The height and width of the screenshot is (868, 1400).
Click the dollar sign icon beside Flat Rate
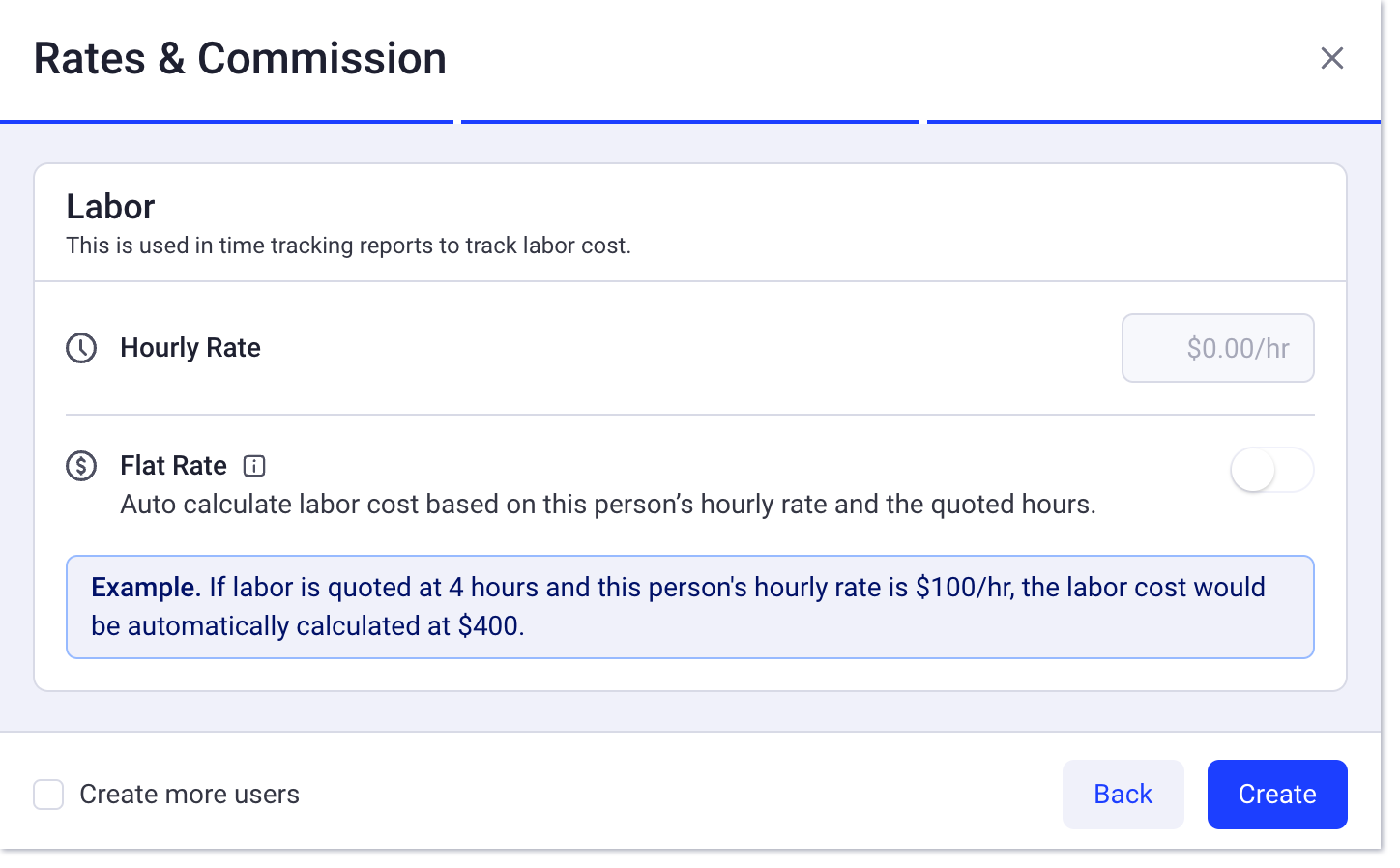(x=81, y=465)
